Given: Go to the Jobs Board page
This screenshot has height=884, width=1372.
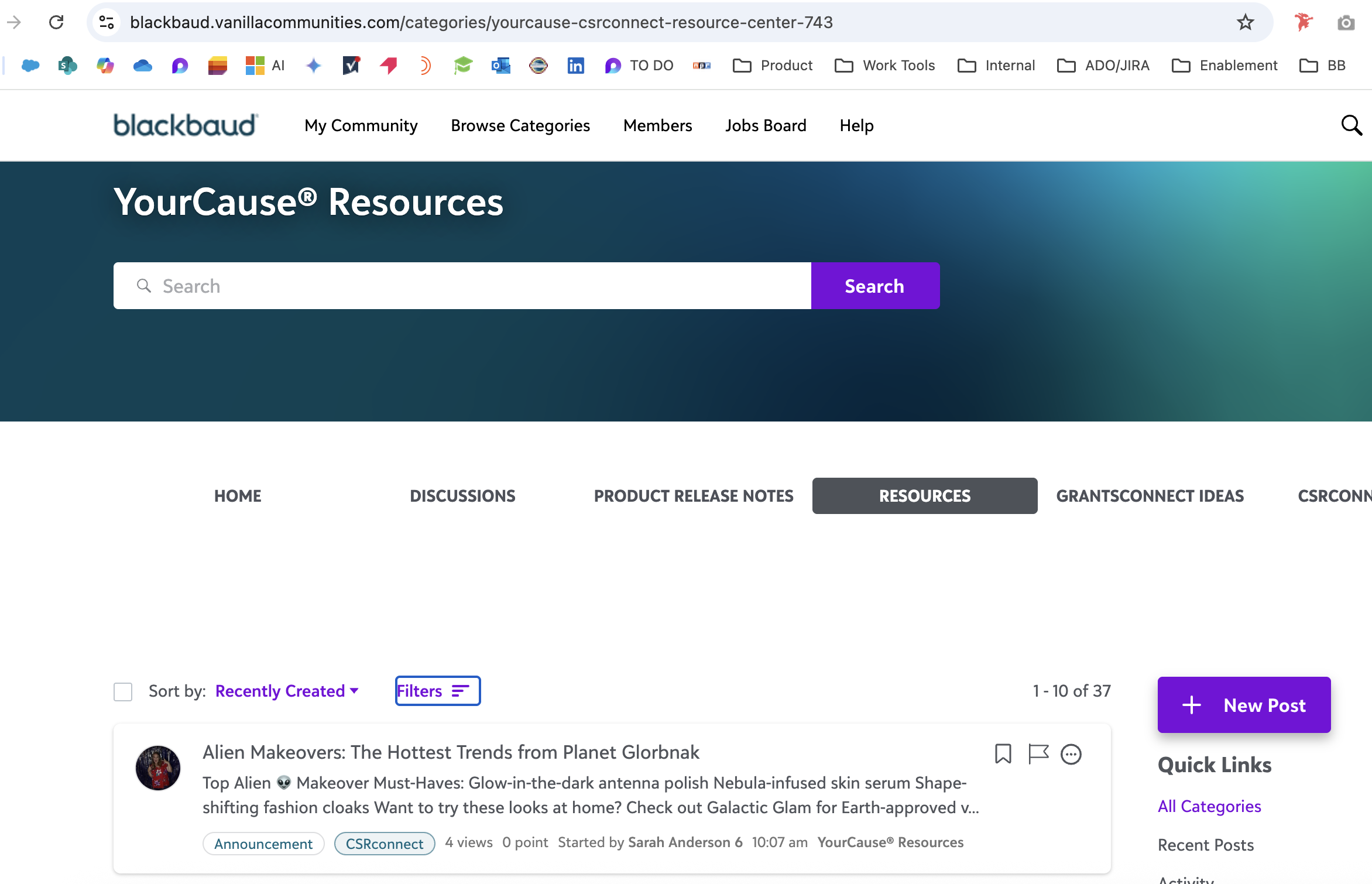Looking at the screenshot, I should (x=766, y=125).
